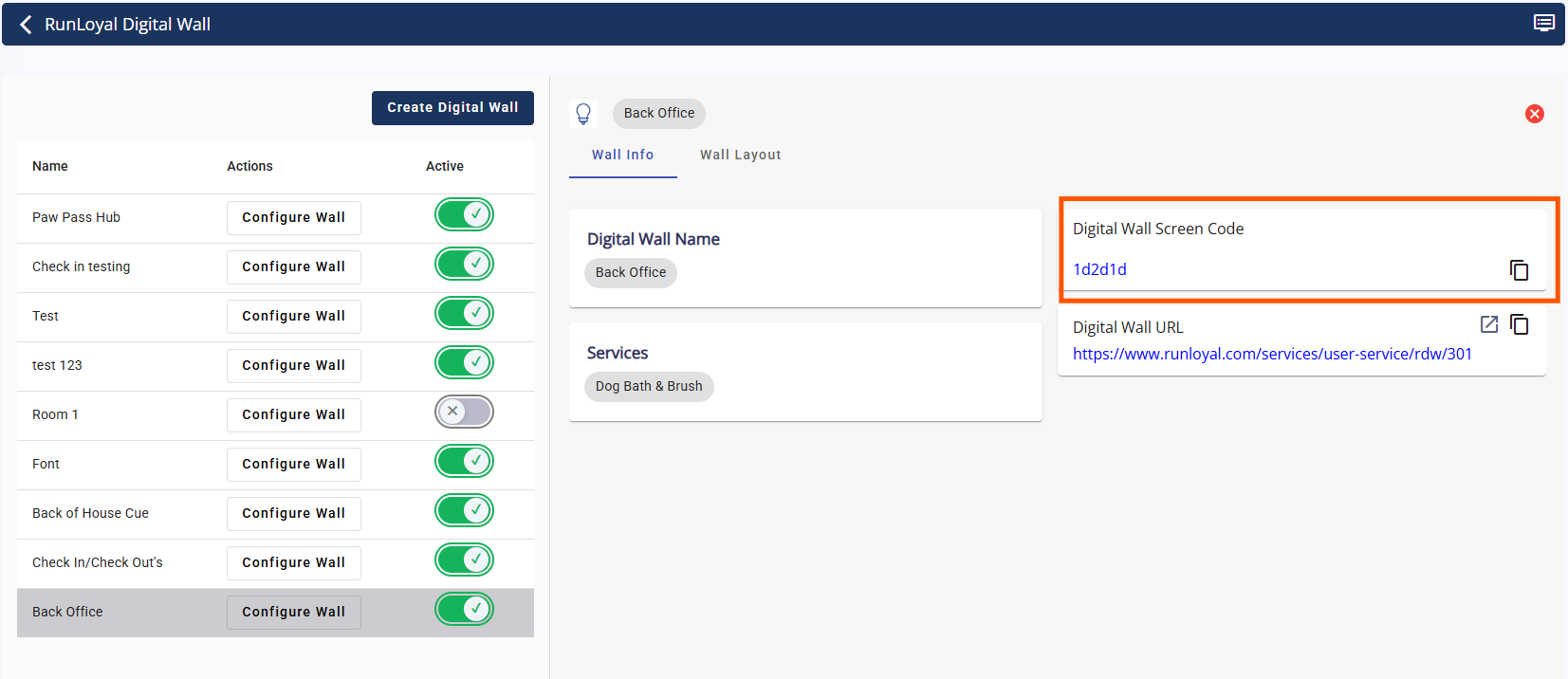This screenshot has height=679, width=1568.
Task: Toggle Check In/Check Out's active switch
Action: coord(464,560)
